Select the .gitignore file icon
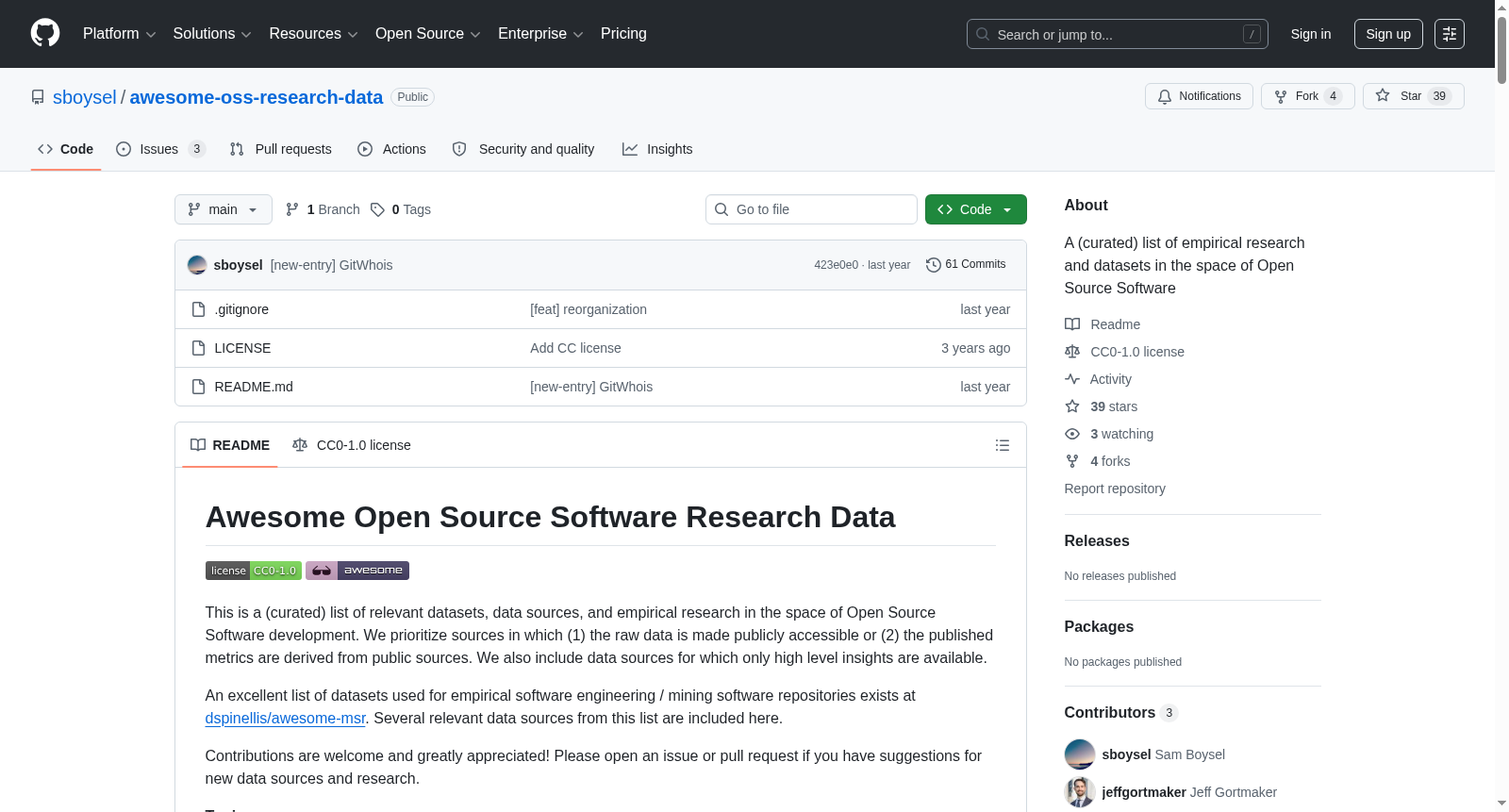The height and width of the screenshot is (812, 1509). point(198,309)
